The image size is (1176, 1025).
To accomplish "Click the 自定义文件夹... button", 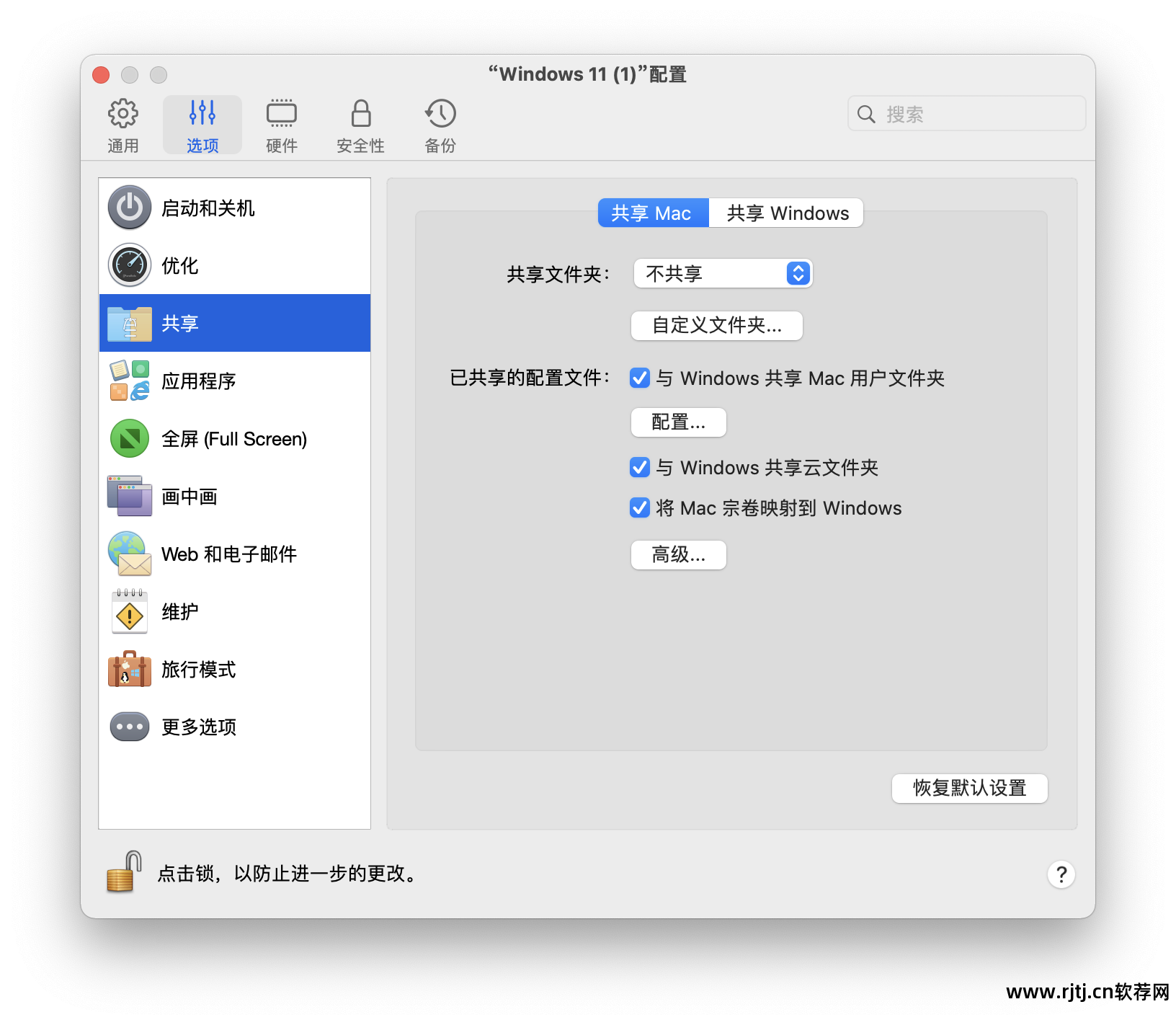I will coord(717,325).
